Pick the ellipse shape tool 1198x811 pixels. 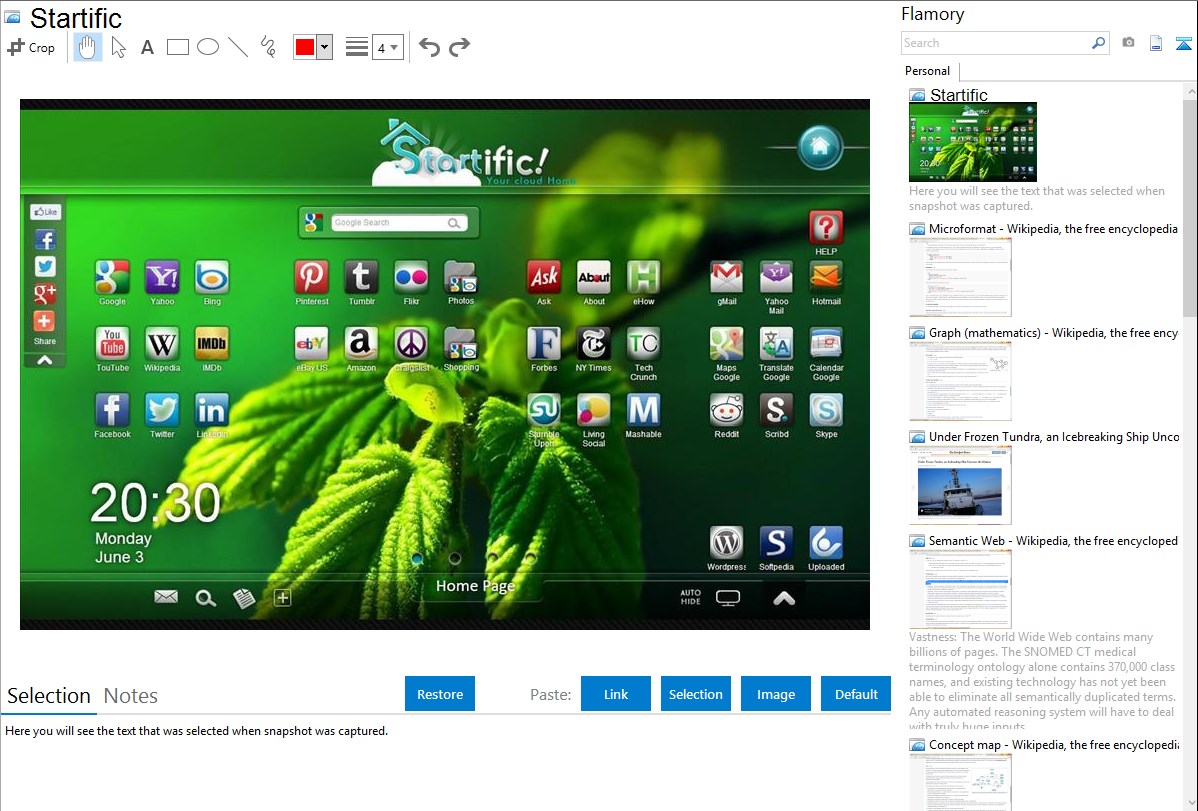click(208, 47)
